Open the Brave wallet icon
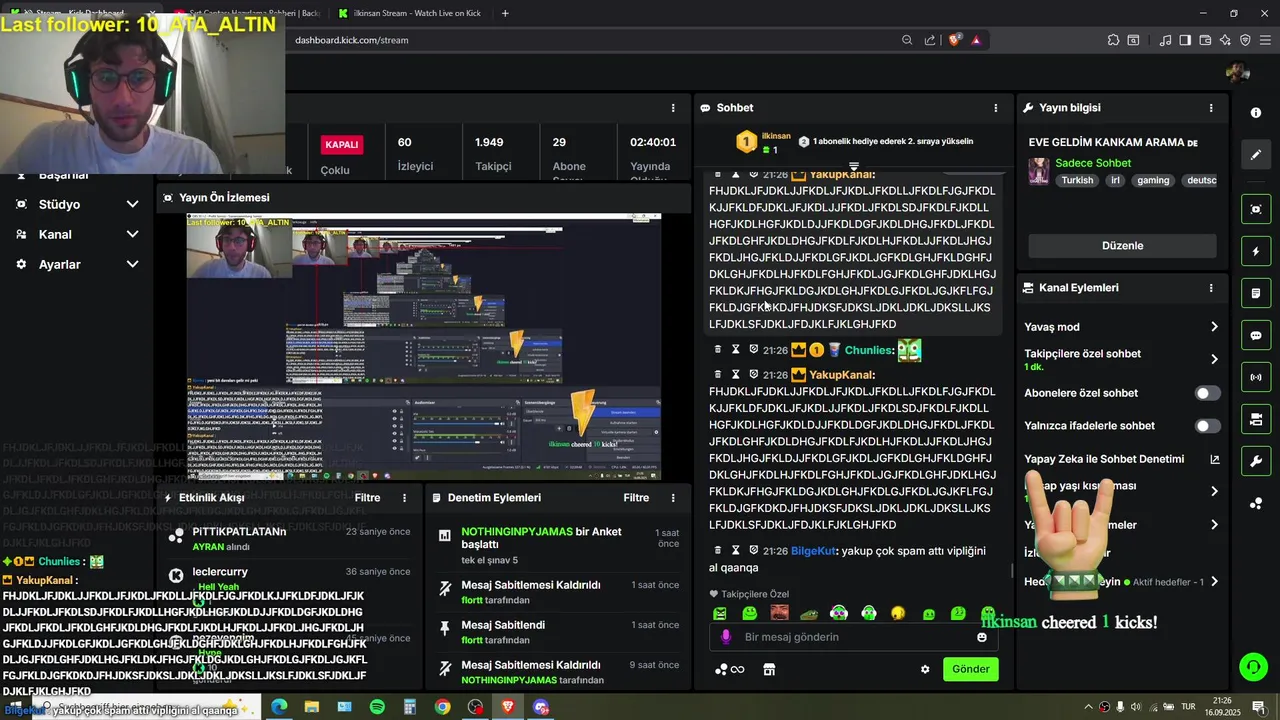 tap(1205, 40)
